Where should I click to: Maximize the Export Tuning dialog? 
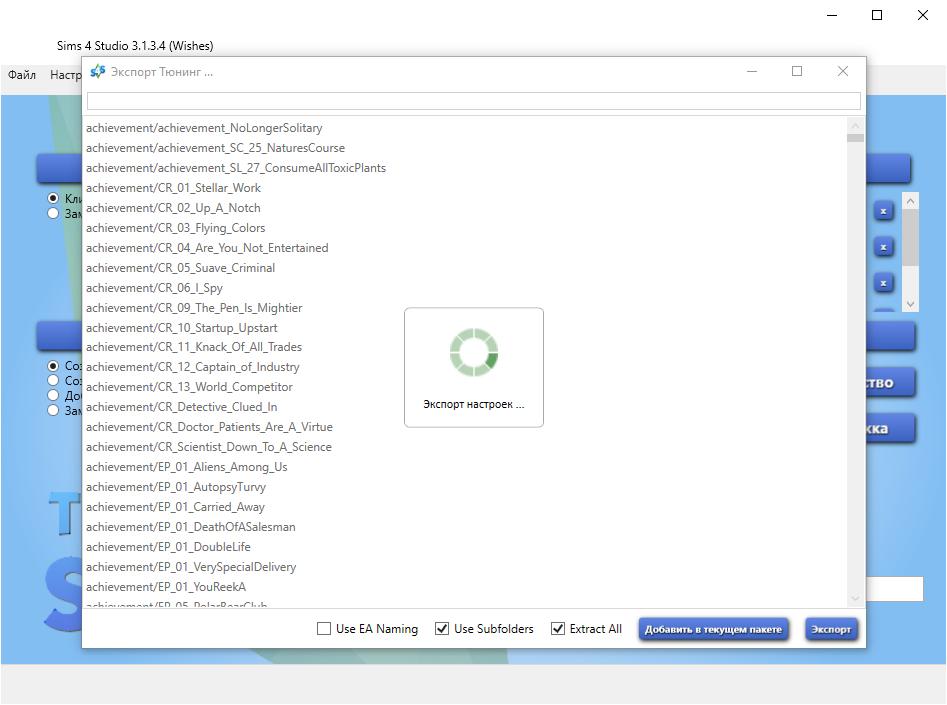click(x=797, y=71)
